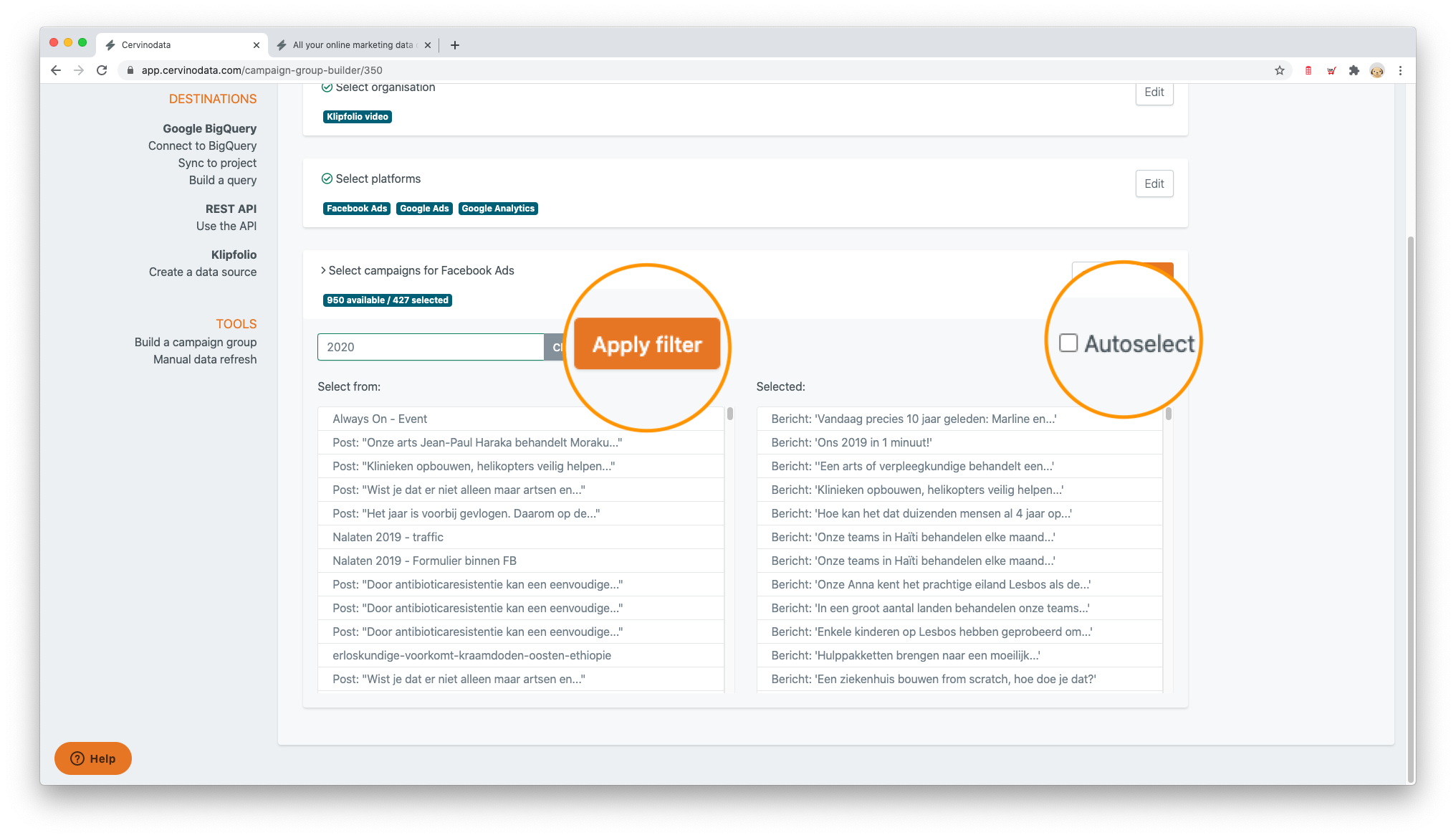
Task: Click the browser profile avatar icon
Action: click(1376, 70)
